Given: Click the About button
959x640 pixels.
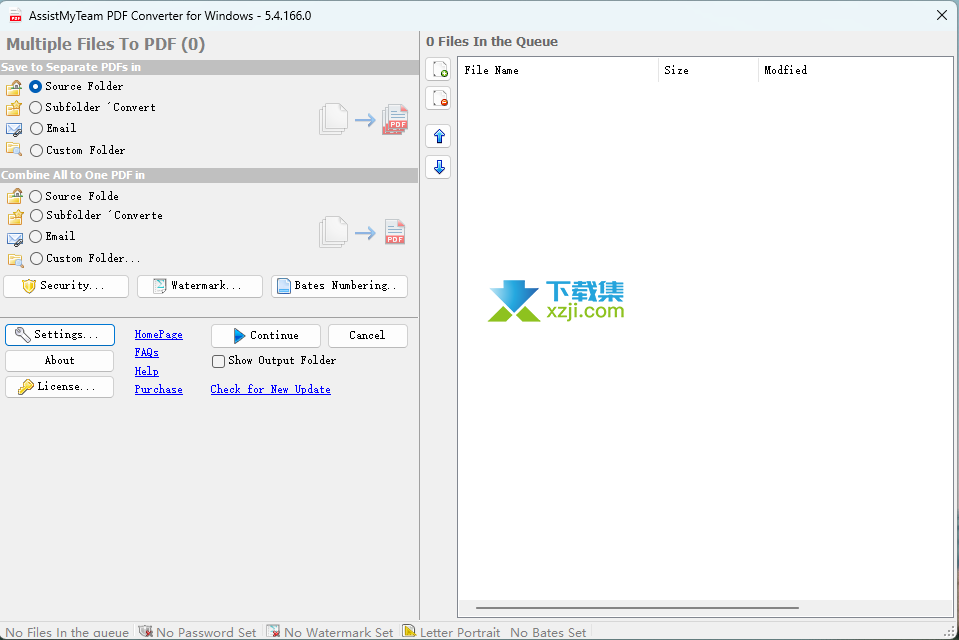Looking at the screenshot, I should [59, 361].
